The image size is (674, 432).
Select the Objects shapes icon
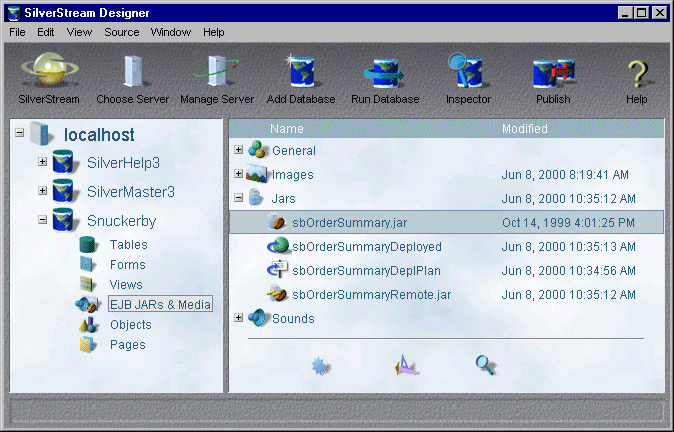88,325
